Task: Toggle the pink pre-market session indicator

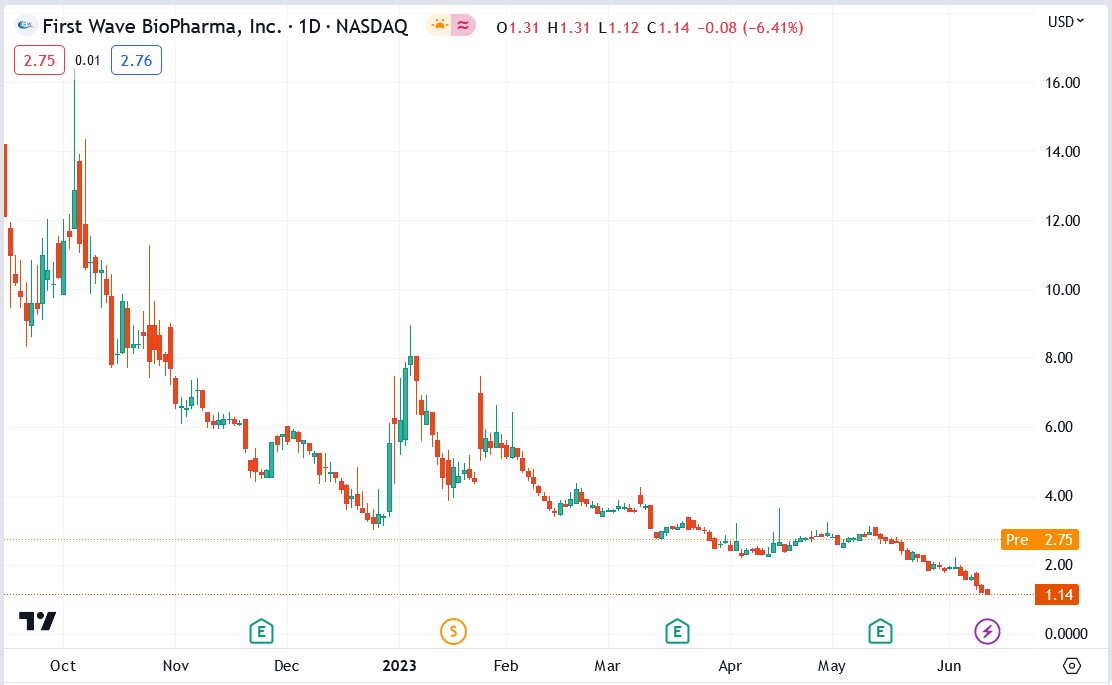Action: click(x=463, y=26)
